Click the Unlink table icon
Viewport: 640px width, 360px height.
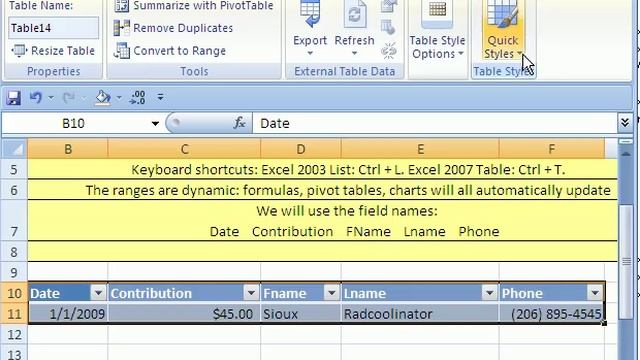click(x=389, y=51)
